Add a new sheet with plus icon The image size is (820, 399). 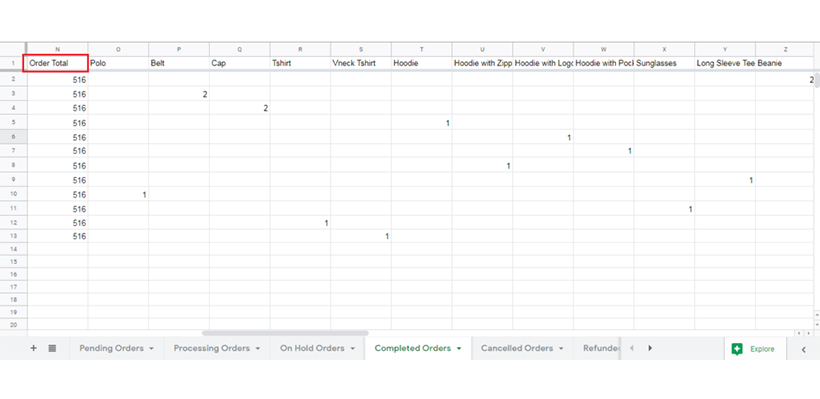[33, 348]
